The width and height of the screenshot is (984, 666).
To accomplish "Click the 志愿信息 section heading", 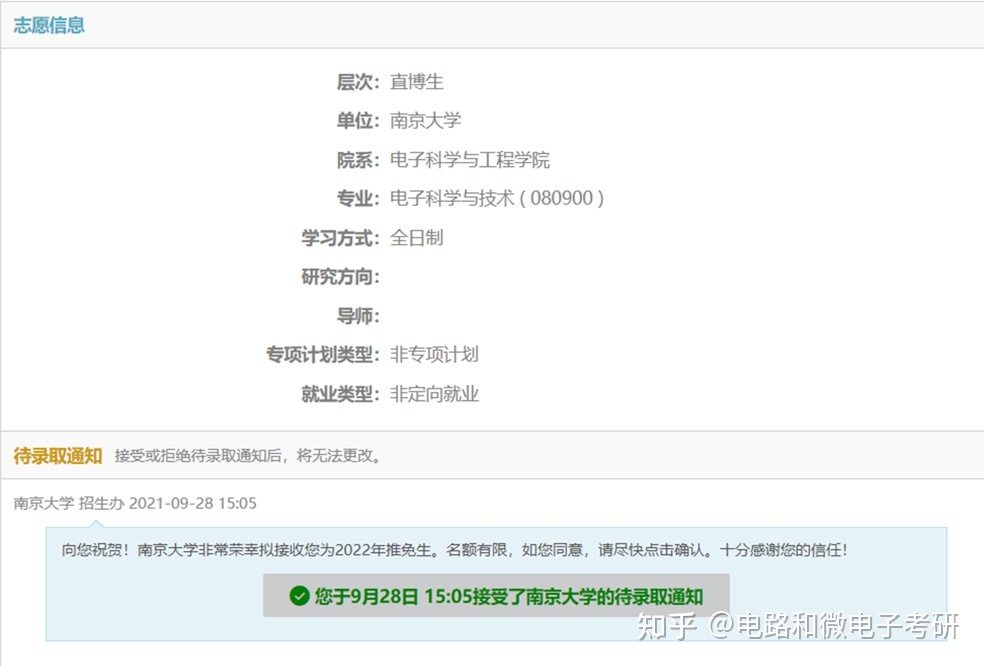I will (49, 25).
